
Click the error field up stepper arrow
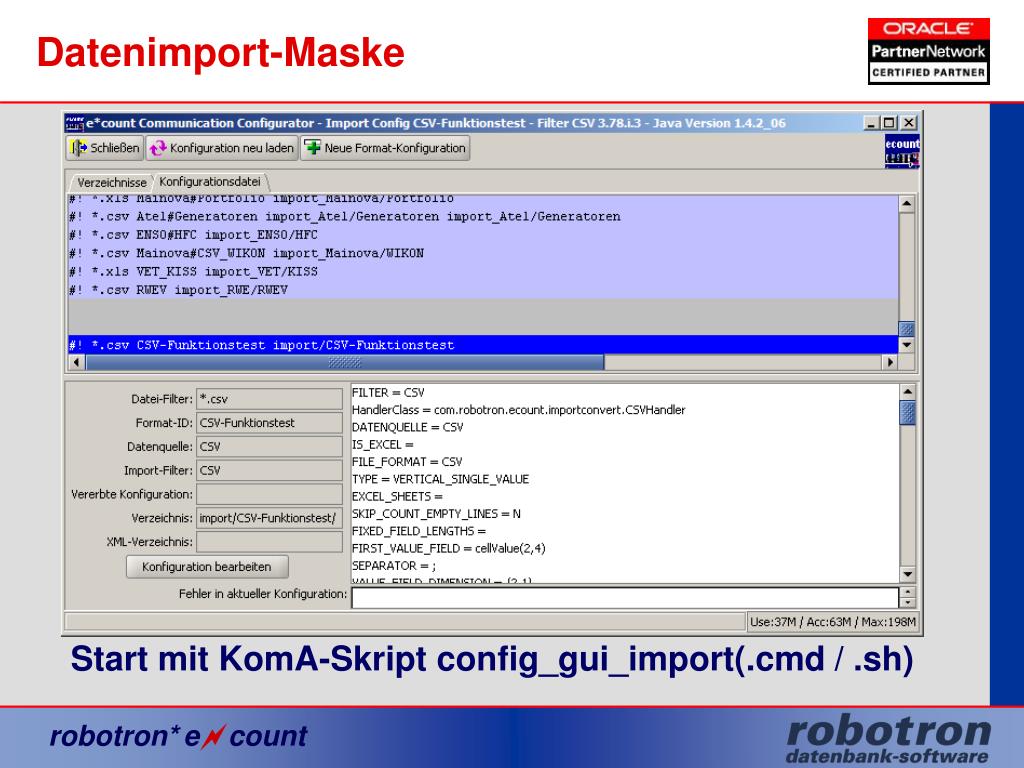tap(907, 592)
